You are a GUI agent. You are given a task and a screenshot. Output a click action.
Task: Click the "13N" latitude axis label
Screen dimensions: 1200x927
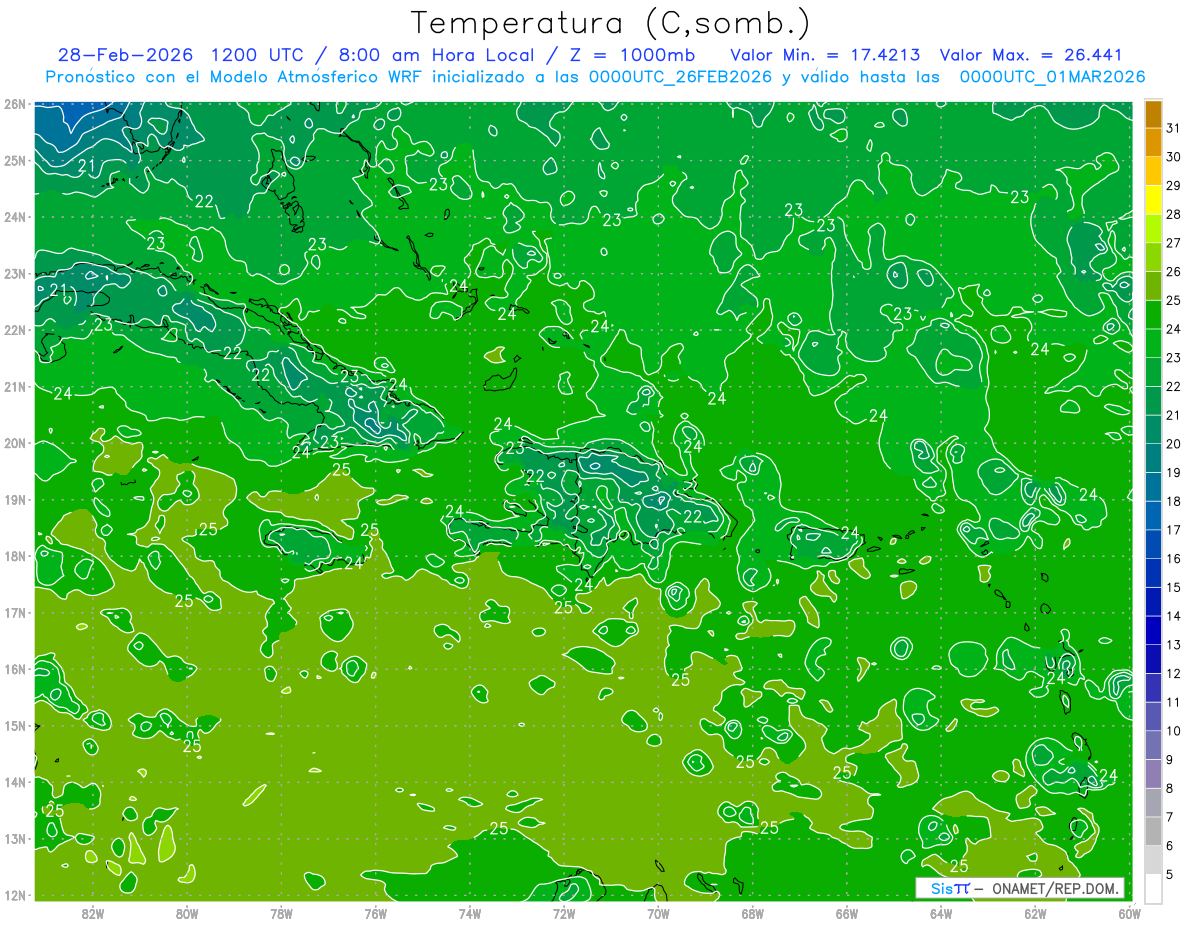coord(15,838)
